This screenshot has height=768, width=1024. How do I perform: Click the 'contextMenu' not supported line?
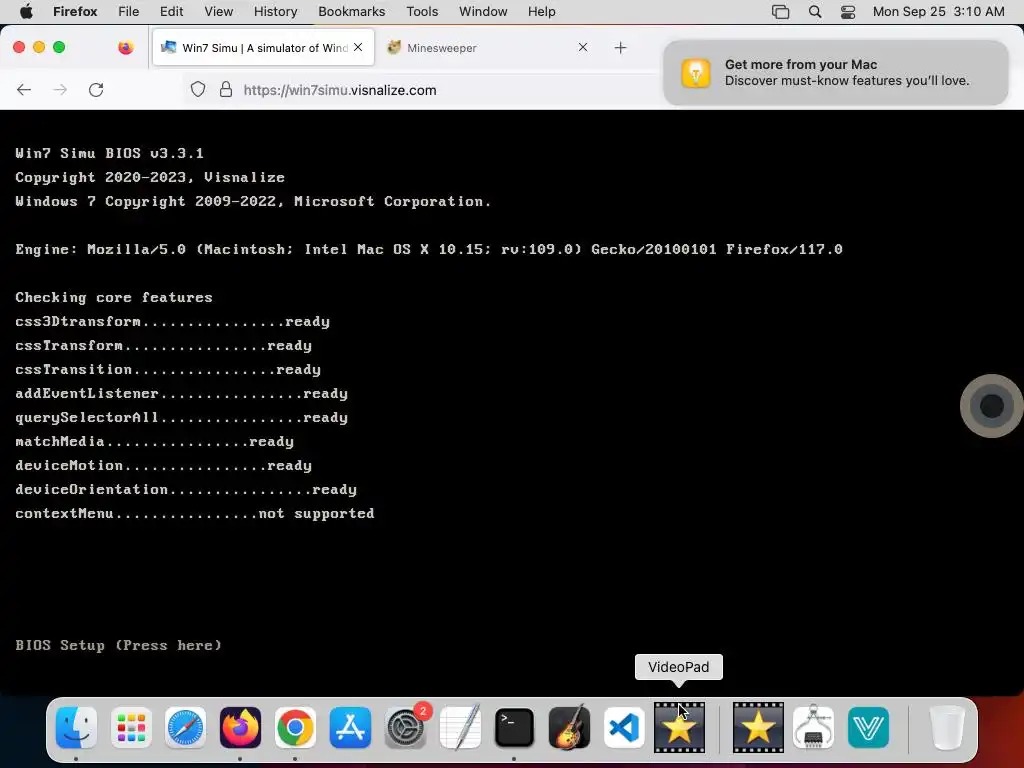click(x=195, y=513)
